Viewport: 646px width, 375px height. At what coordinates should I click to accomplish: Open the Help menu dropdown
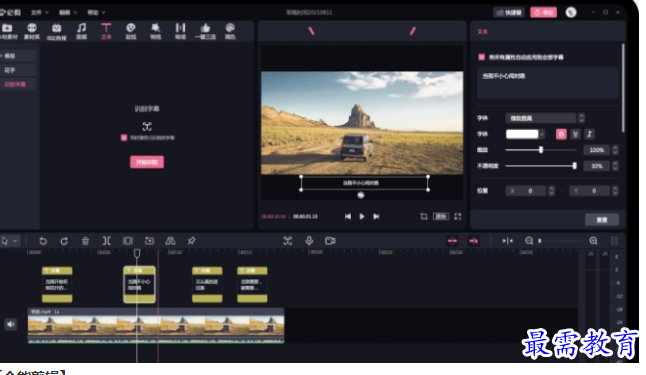tap(96, 12)
